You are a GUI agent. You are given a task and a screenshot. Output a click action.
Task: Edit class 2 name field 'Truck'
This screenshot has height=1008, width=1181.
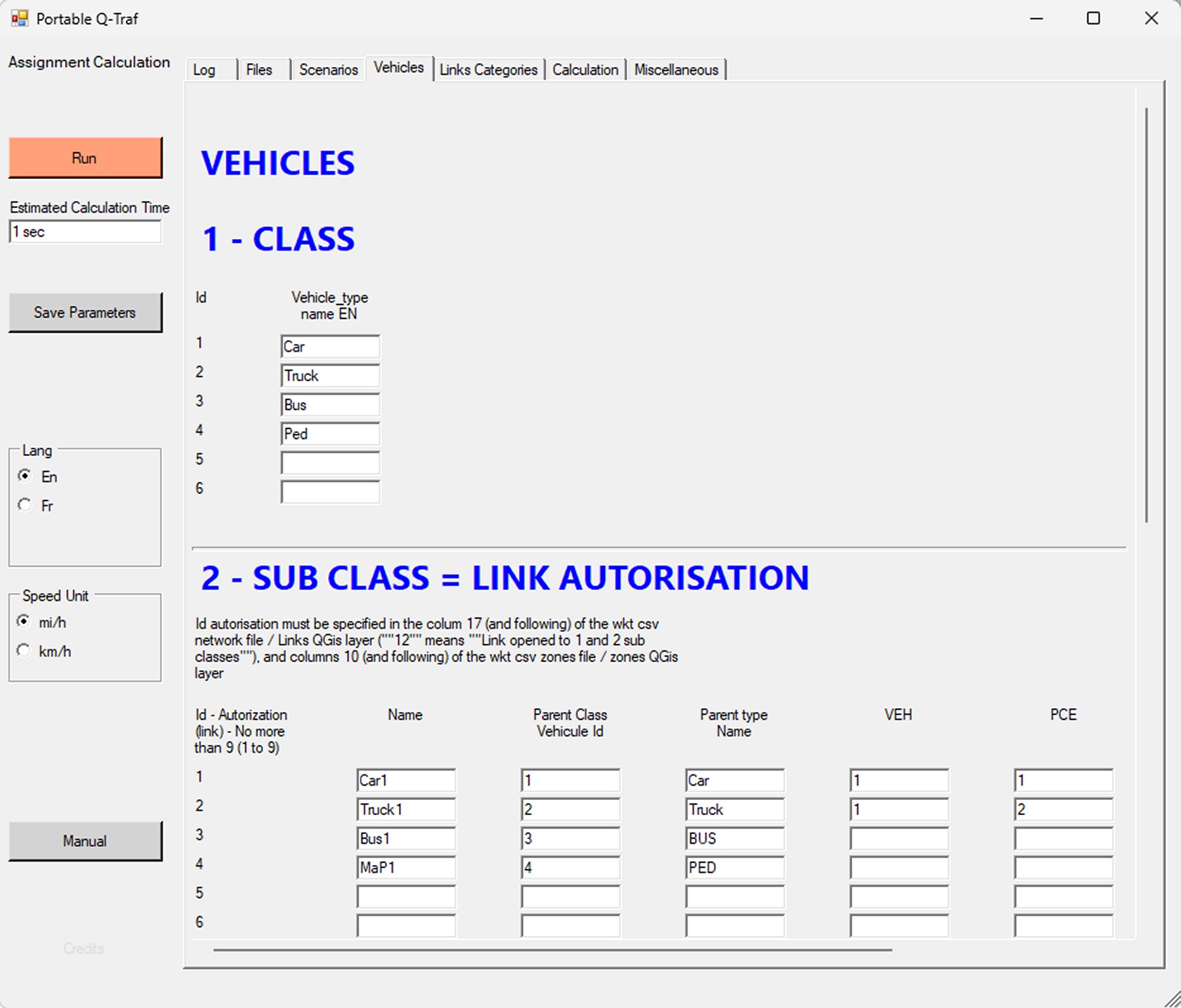[x=330, y=375]
